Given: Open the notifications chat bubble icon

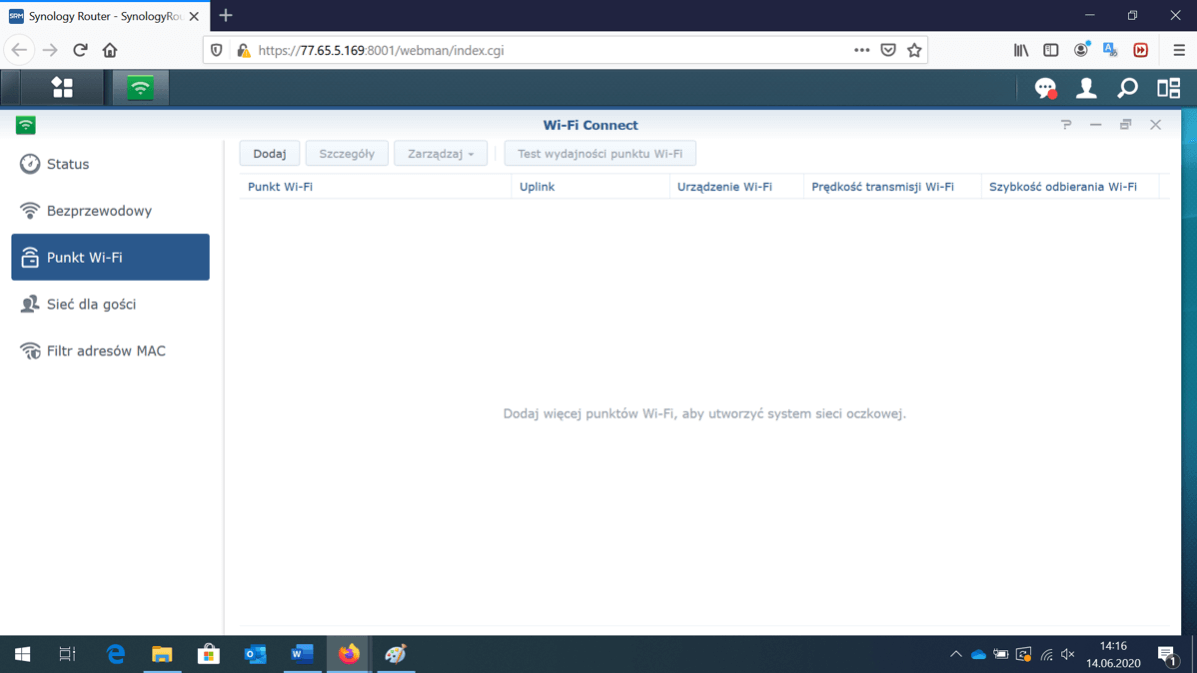Looking at the screenshot, I should click(1045, 89).
